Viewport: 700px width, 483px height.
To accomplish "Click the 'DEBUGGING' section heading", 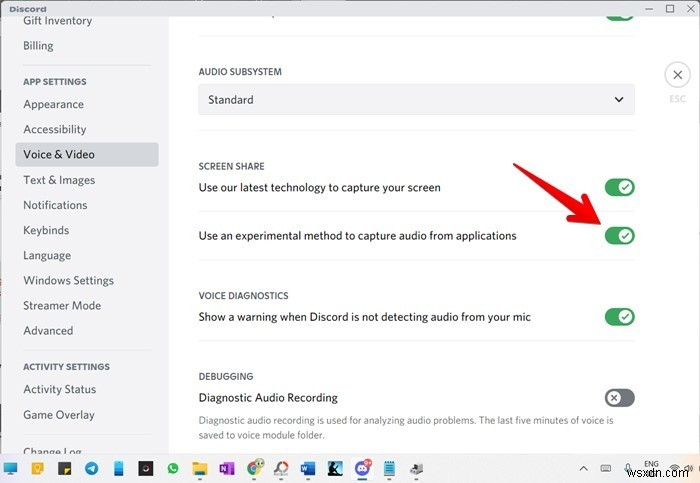I will click(226, 376).
